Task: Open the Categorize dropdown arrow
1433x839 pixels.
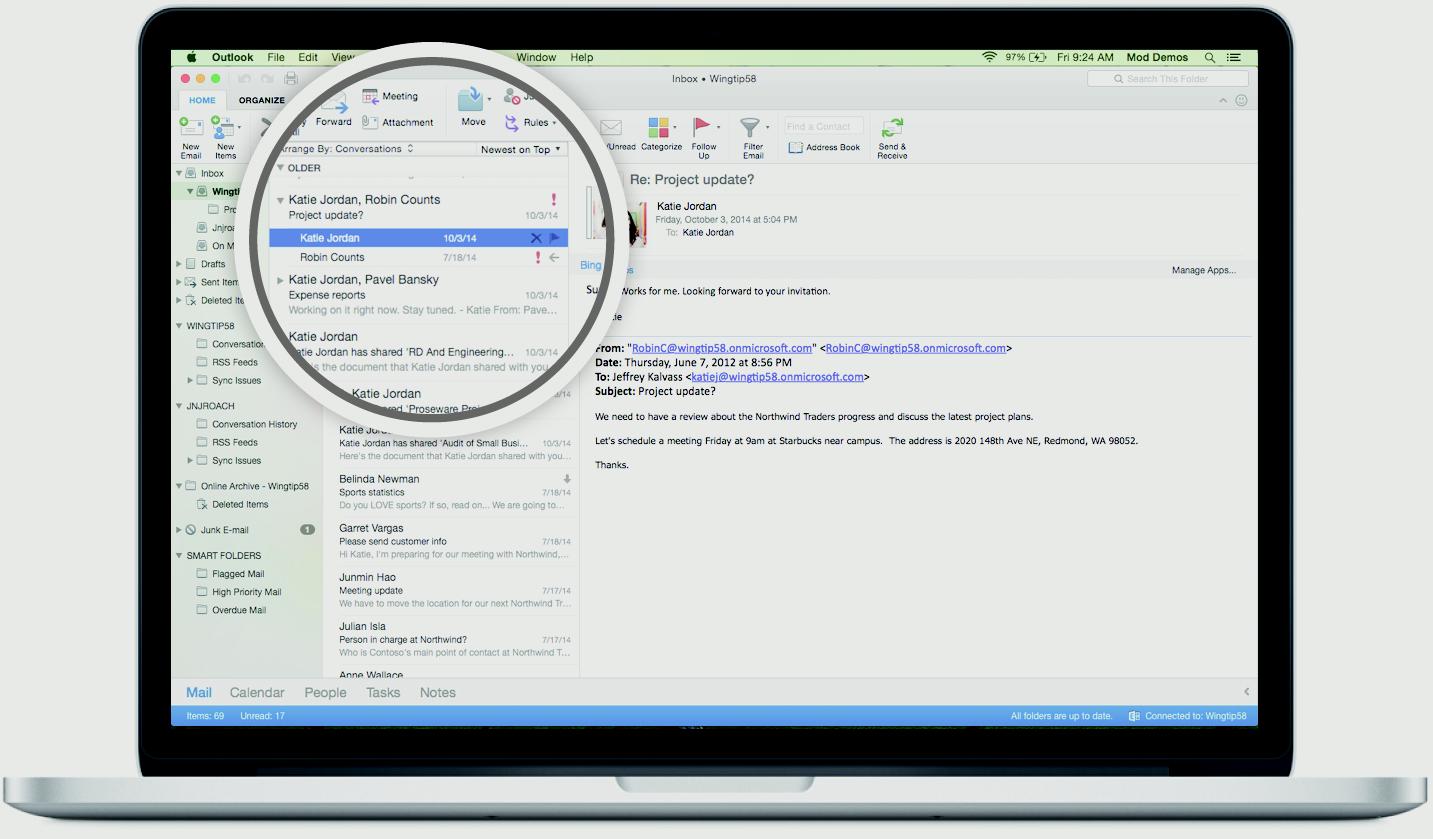Action: pyautogui.click(x=675, y=127)
